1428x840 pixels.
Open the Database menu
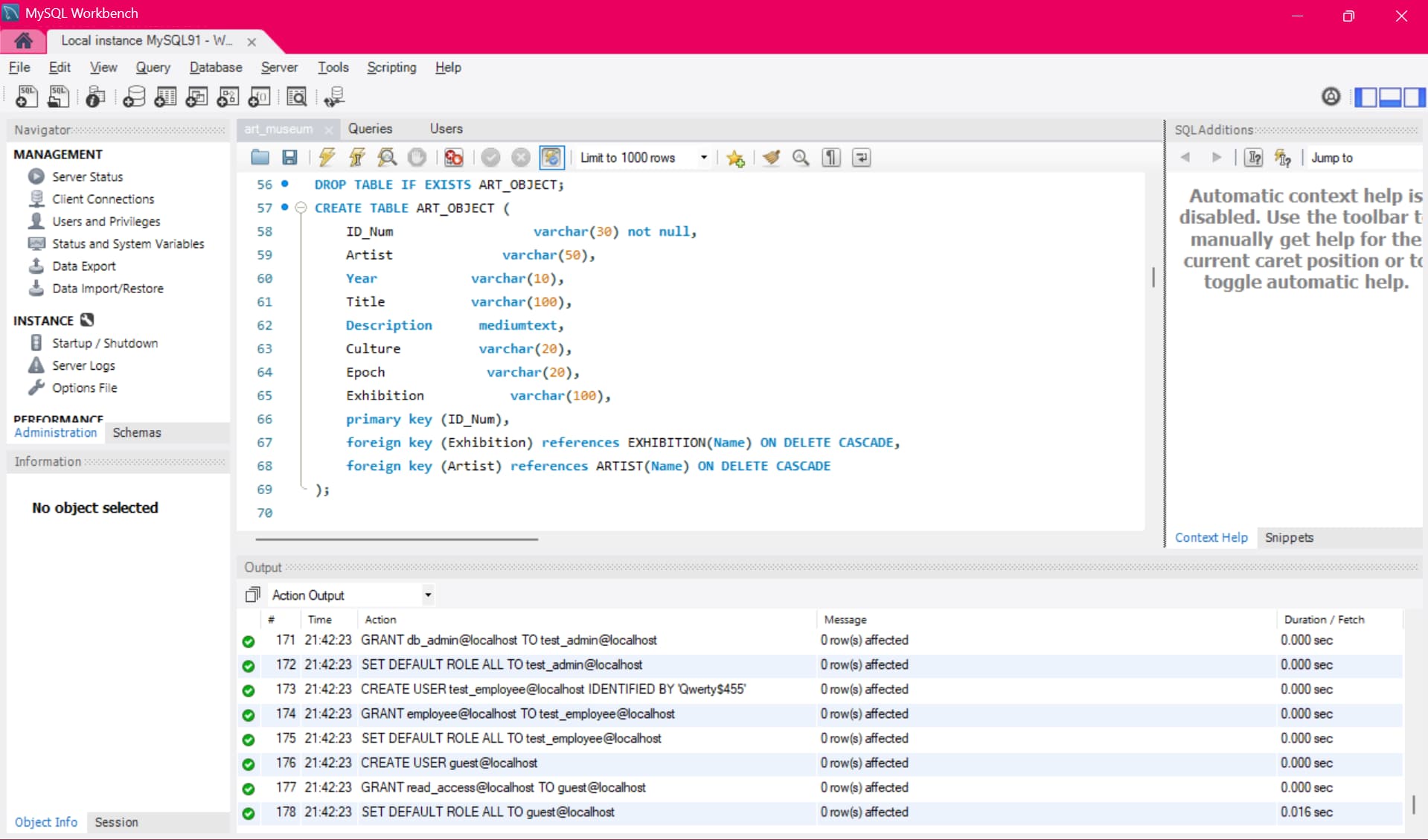click(x=216, y=67)
